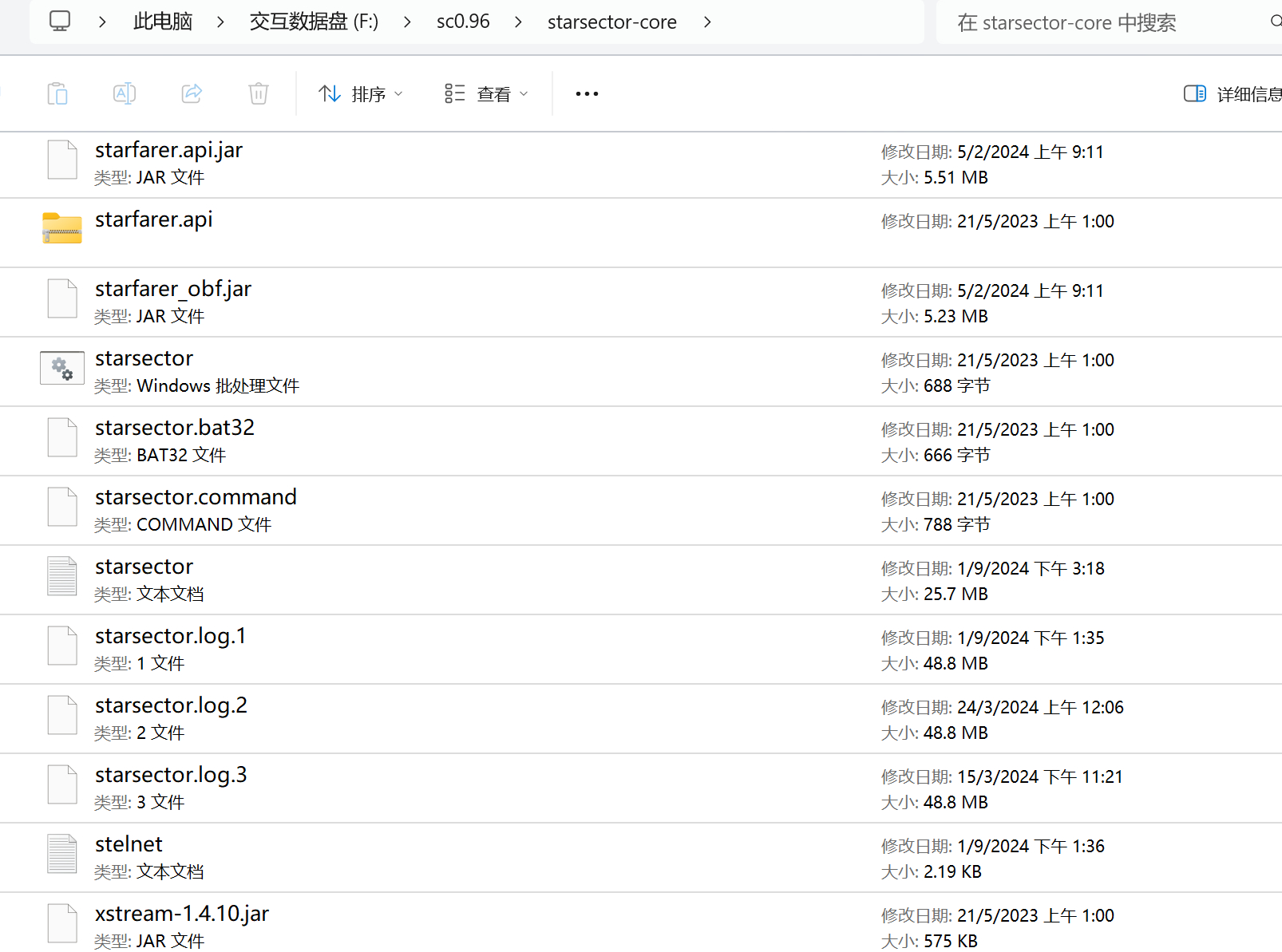Click the rename icon in toolbar
This screenshot has width=1282, height=952.
[x=125, y=94]
